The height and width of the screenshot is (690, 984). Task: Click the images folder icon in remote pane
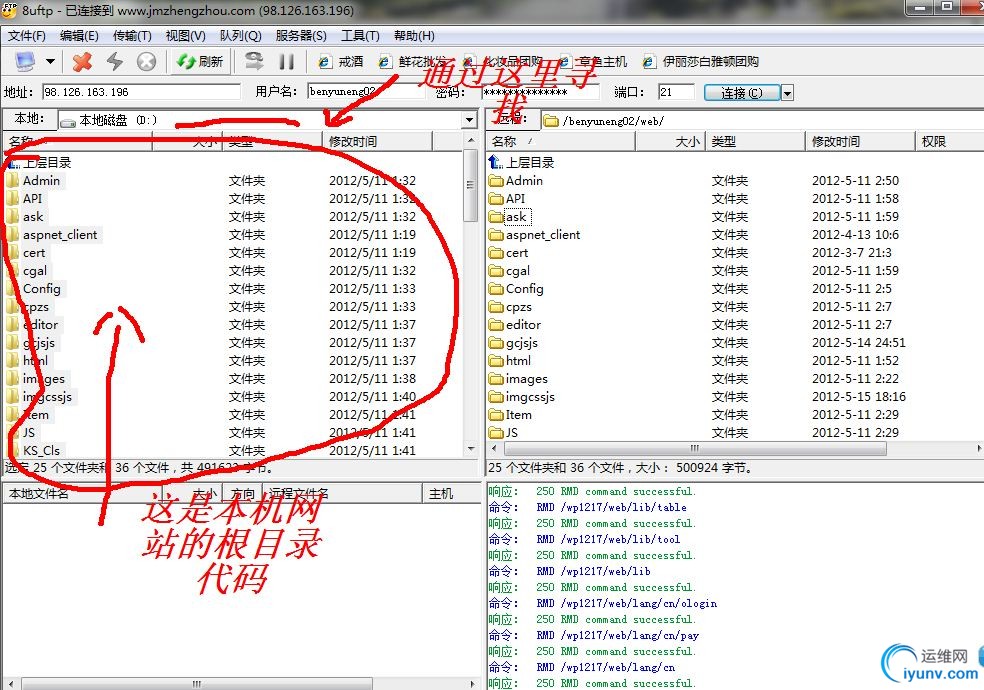pyautogui.click(x=496, y=379)
